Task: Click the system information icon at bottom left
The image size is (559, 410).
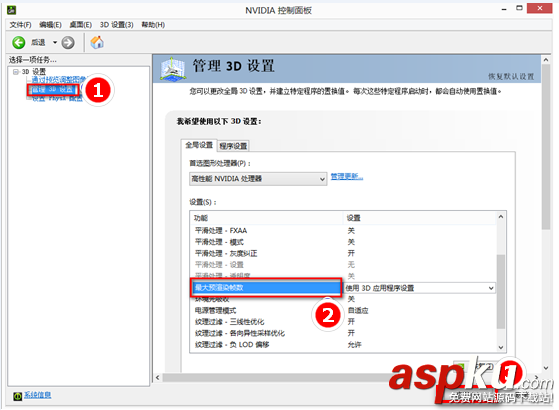Action: pos(17,396)
